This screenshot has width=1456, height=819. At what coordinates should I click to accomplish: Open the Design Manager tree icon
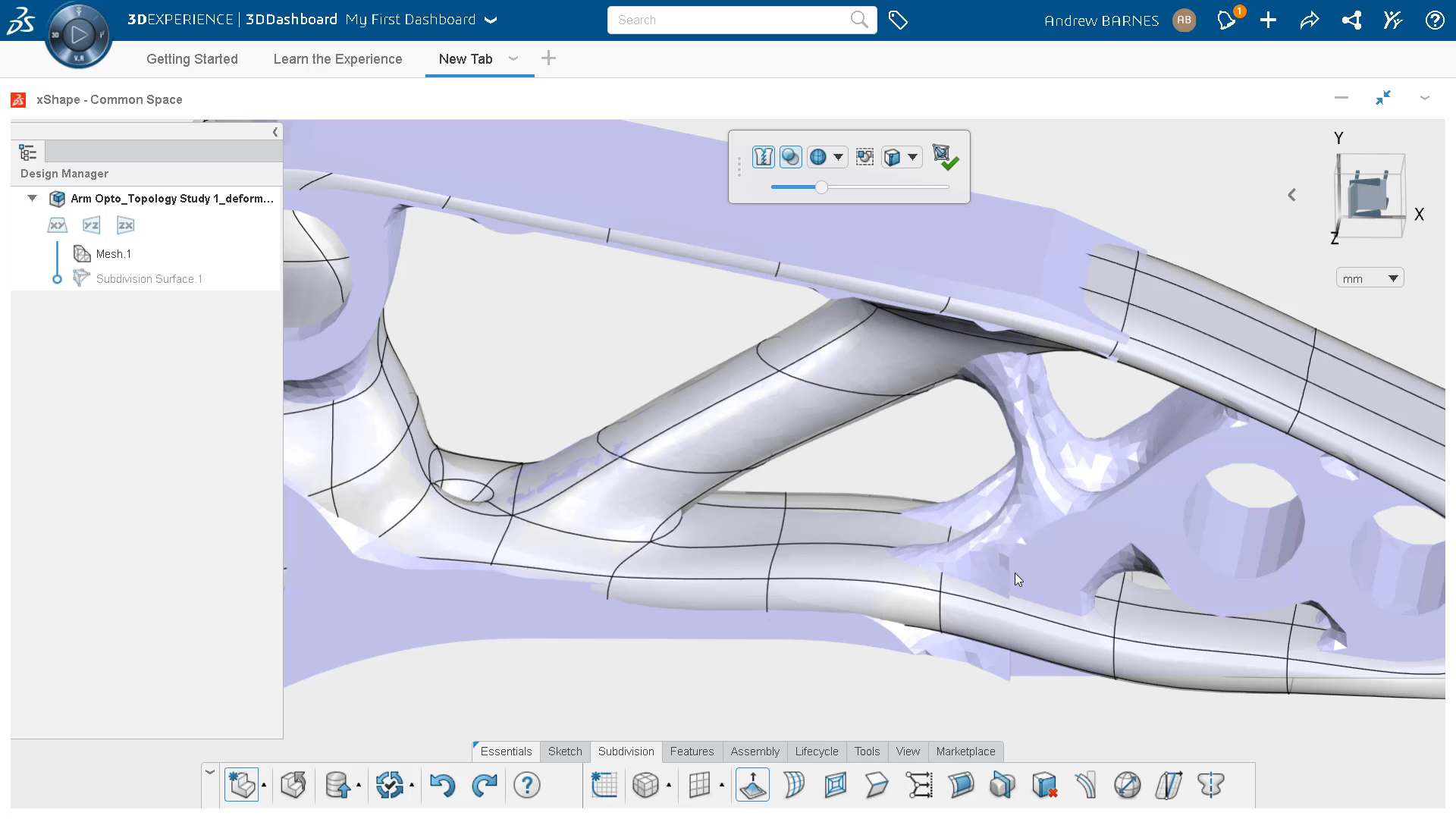(x=27, y=152)
